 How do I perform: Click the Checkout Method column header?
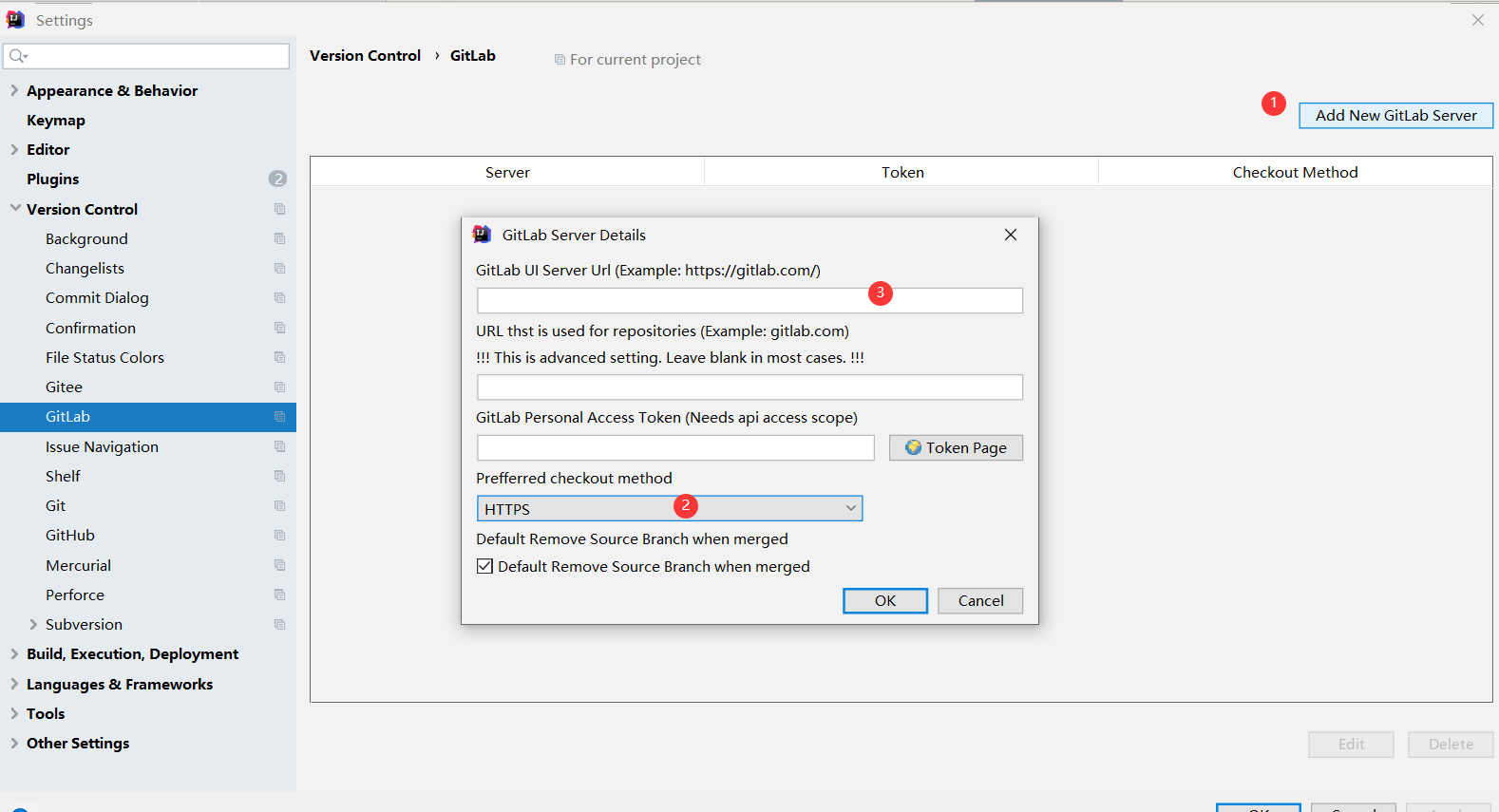tap(1295, 172)
